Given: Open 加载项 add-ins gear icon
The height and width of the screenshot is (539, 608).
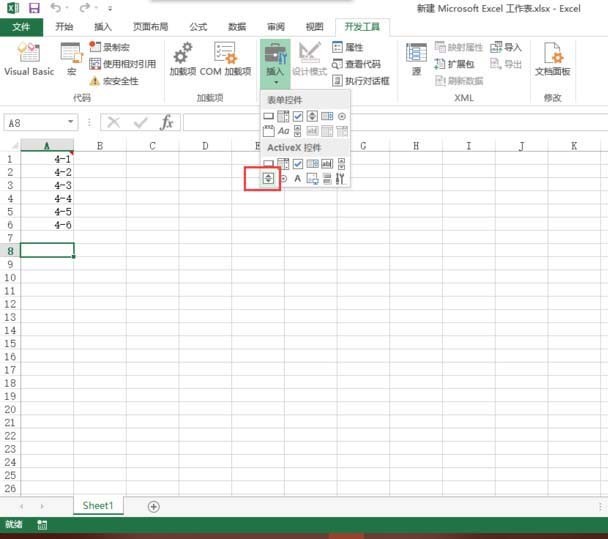Looking at the screenshot, I should 183,58.
